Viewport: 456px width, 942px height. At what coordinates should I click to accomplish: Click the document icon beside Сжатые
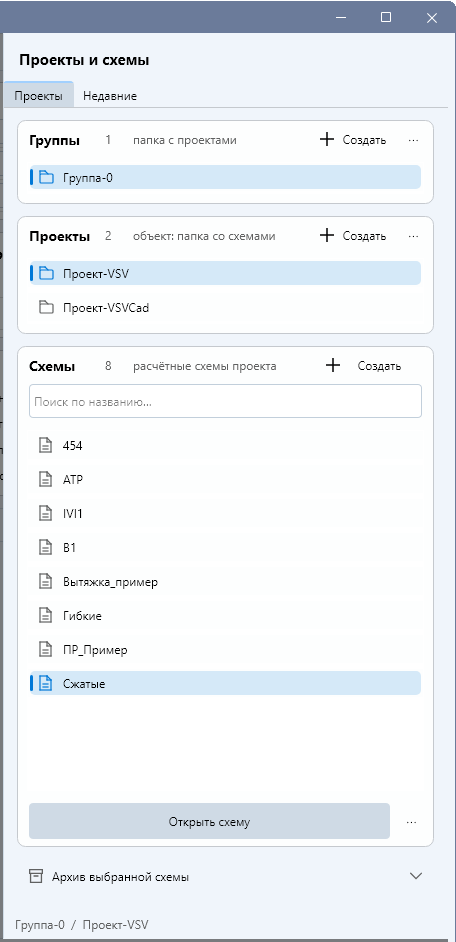pyautogui.click(x=46, y=683)
